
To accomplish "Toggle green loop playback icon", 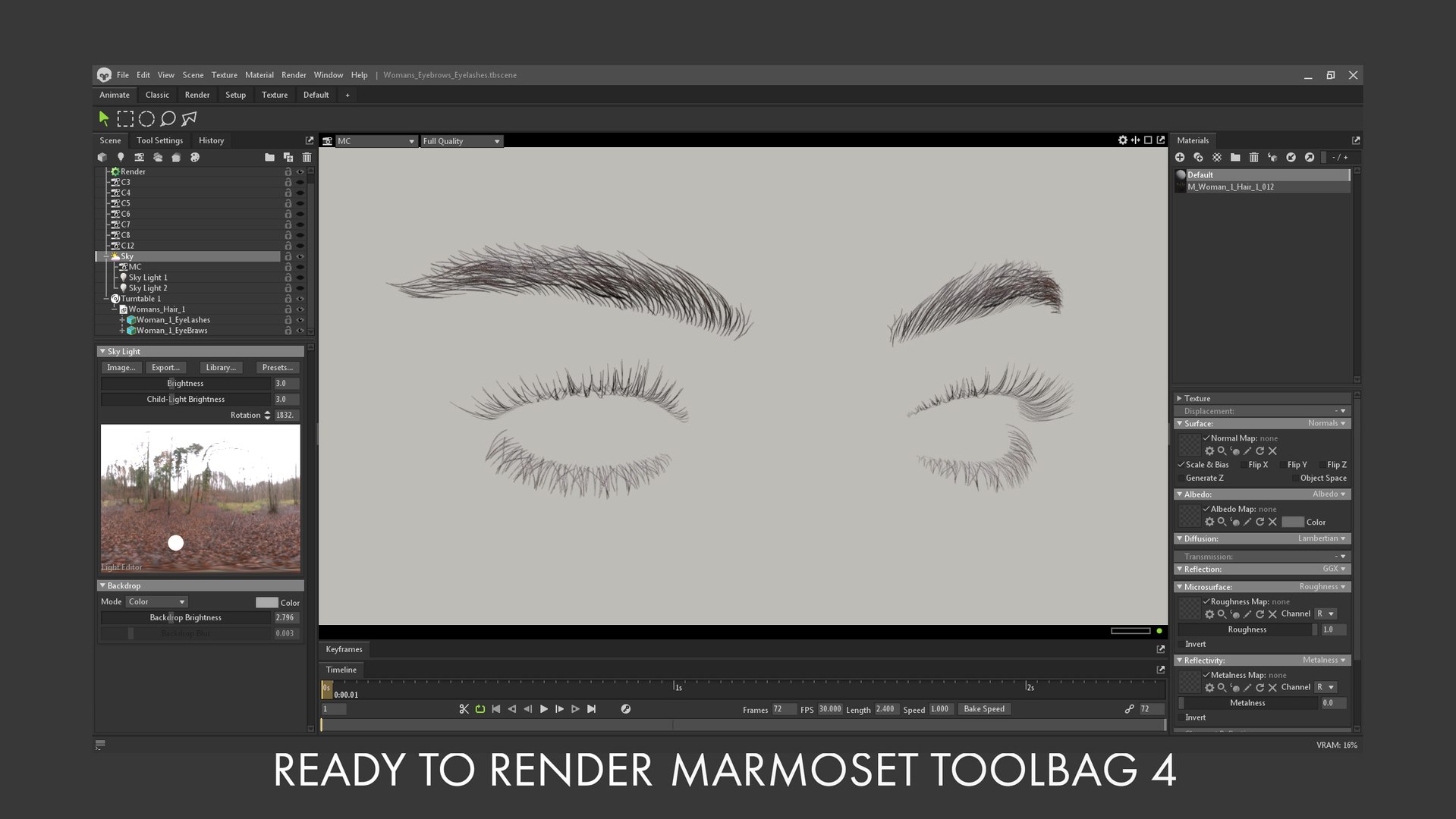I will (480, 709).
